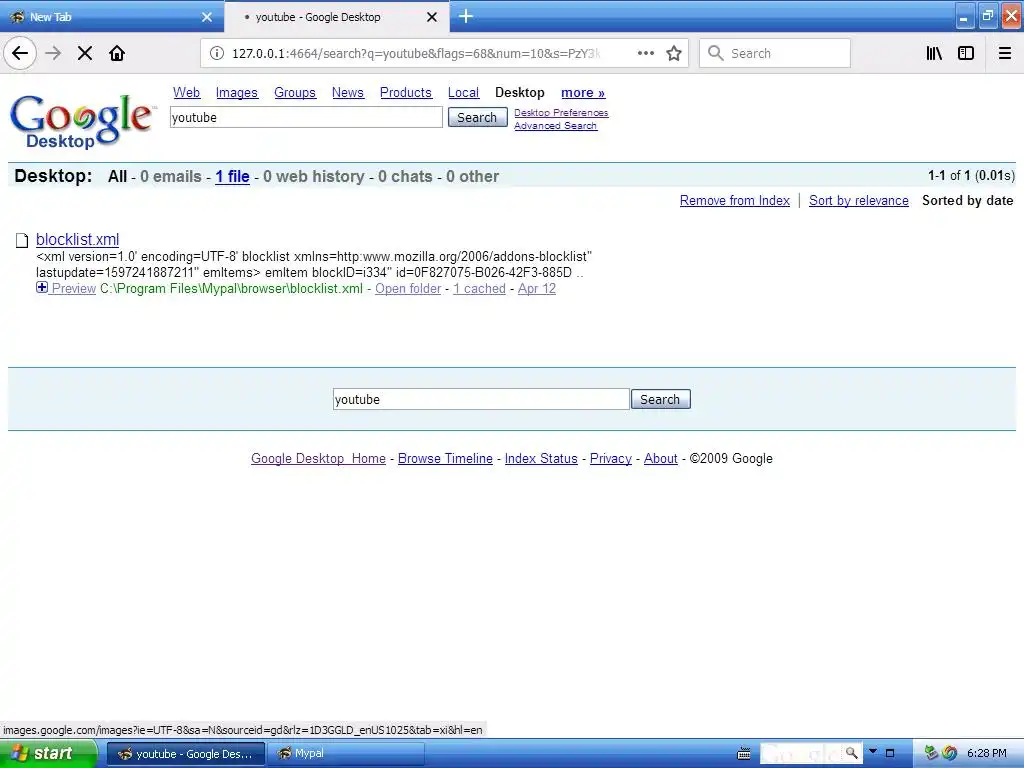Focus the browser toolbar Search box
The image size is (1024, 768).
point(775,53)
